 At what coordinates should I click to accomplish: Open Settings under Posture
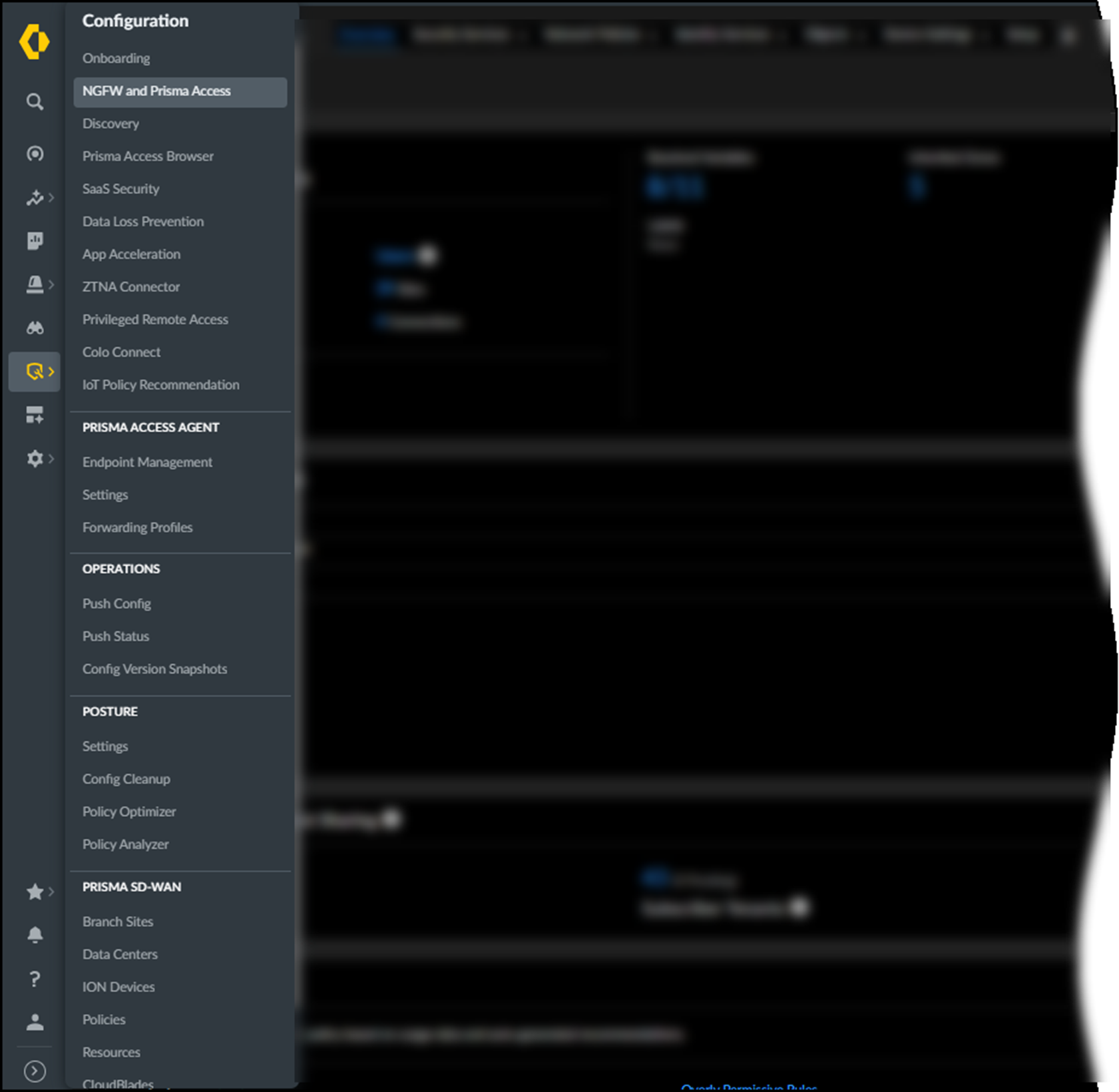pos(105,746)
